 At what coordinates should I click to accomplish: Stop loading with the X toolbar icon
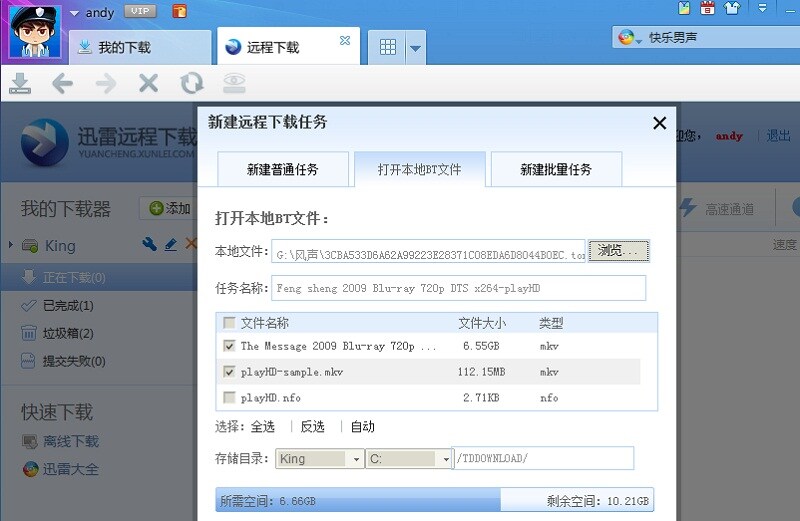point(148,83)
